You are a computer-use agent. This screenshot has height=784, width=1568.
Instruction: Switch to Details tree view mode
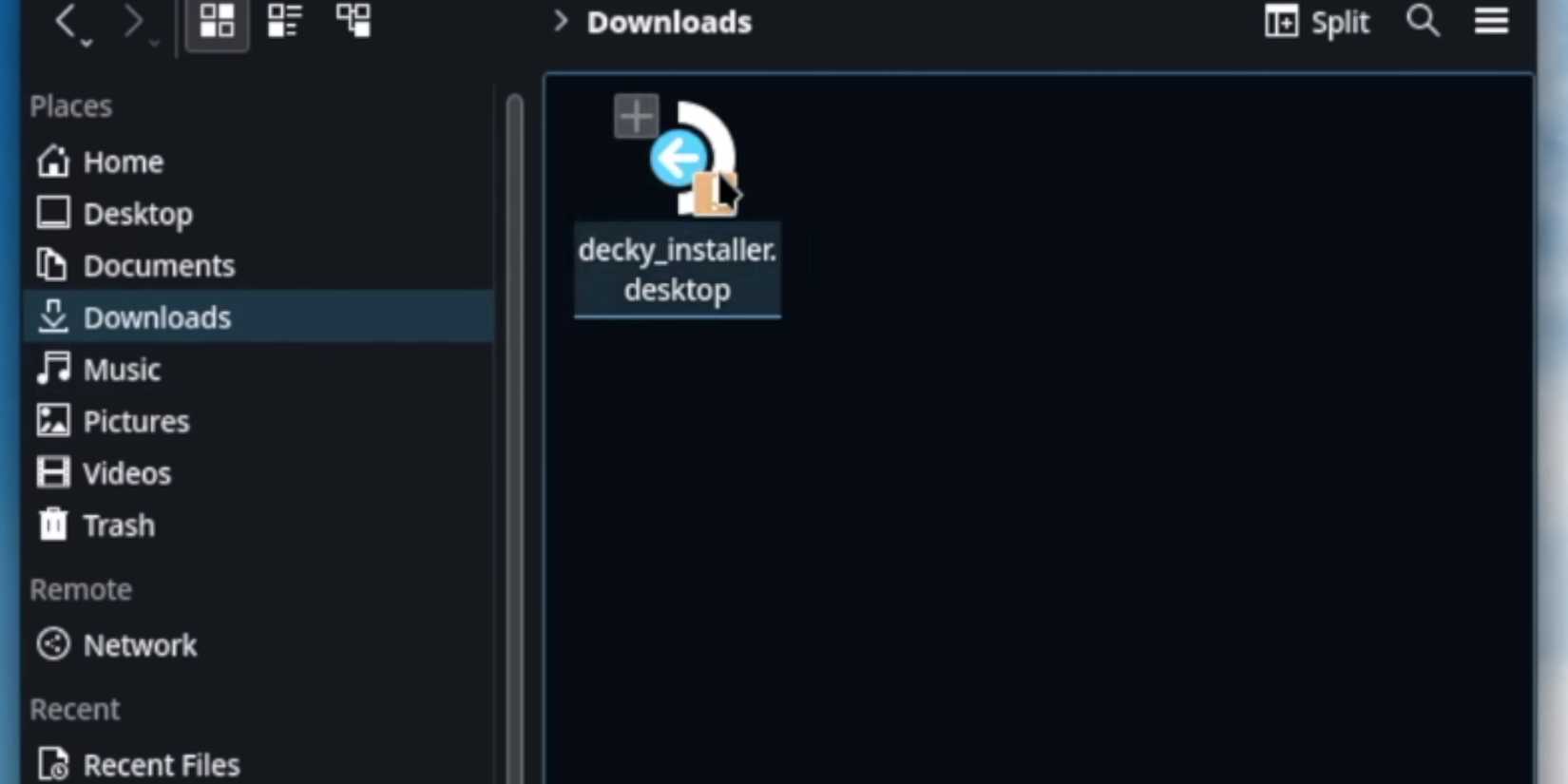(354, 22)
